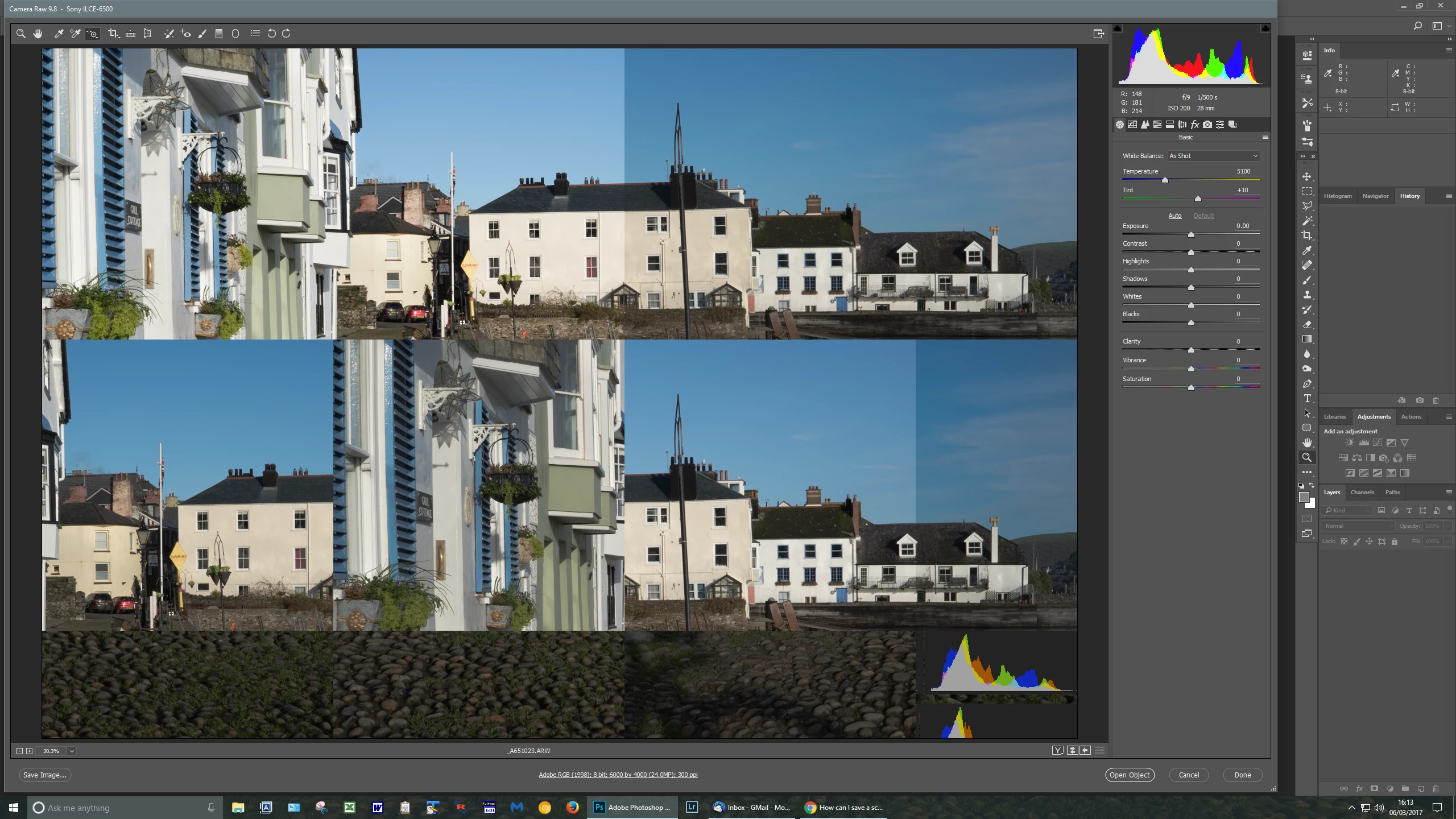This screenshot has width=1456, height=819.
Task: Select the Radial Filter tool
Action: 235,34
